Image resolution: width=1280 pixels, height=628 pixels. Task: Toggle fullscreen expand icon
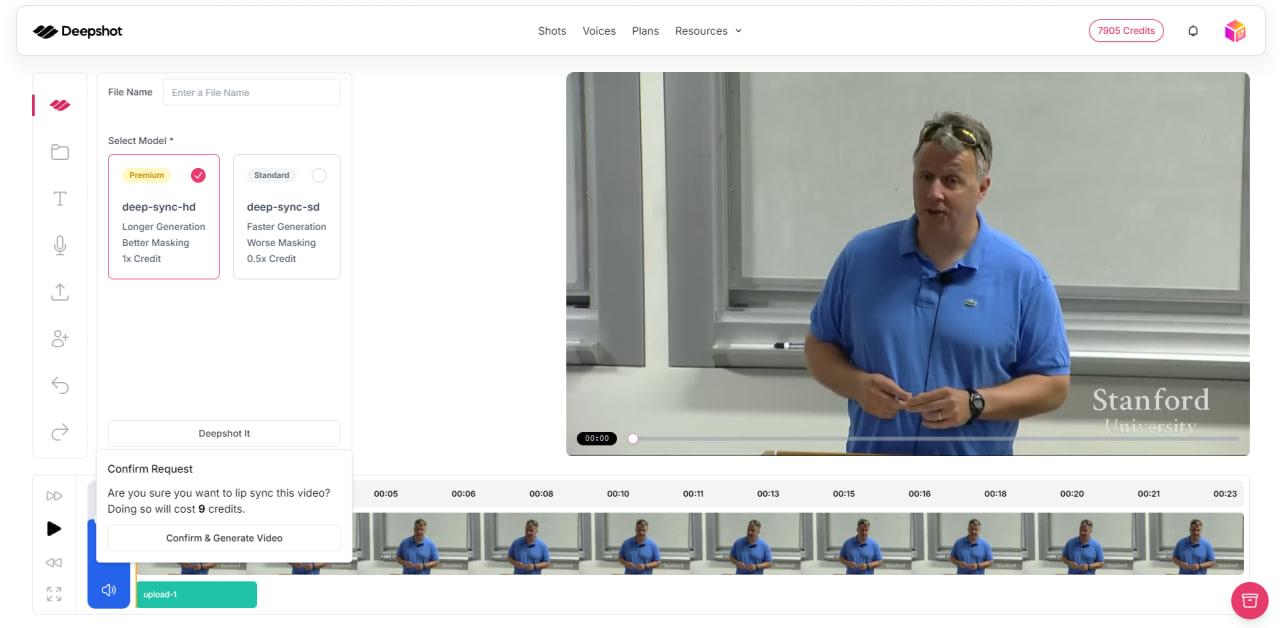point(54,594)
